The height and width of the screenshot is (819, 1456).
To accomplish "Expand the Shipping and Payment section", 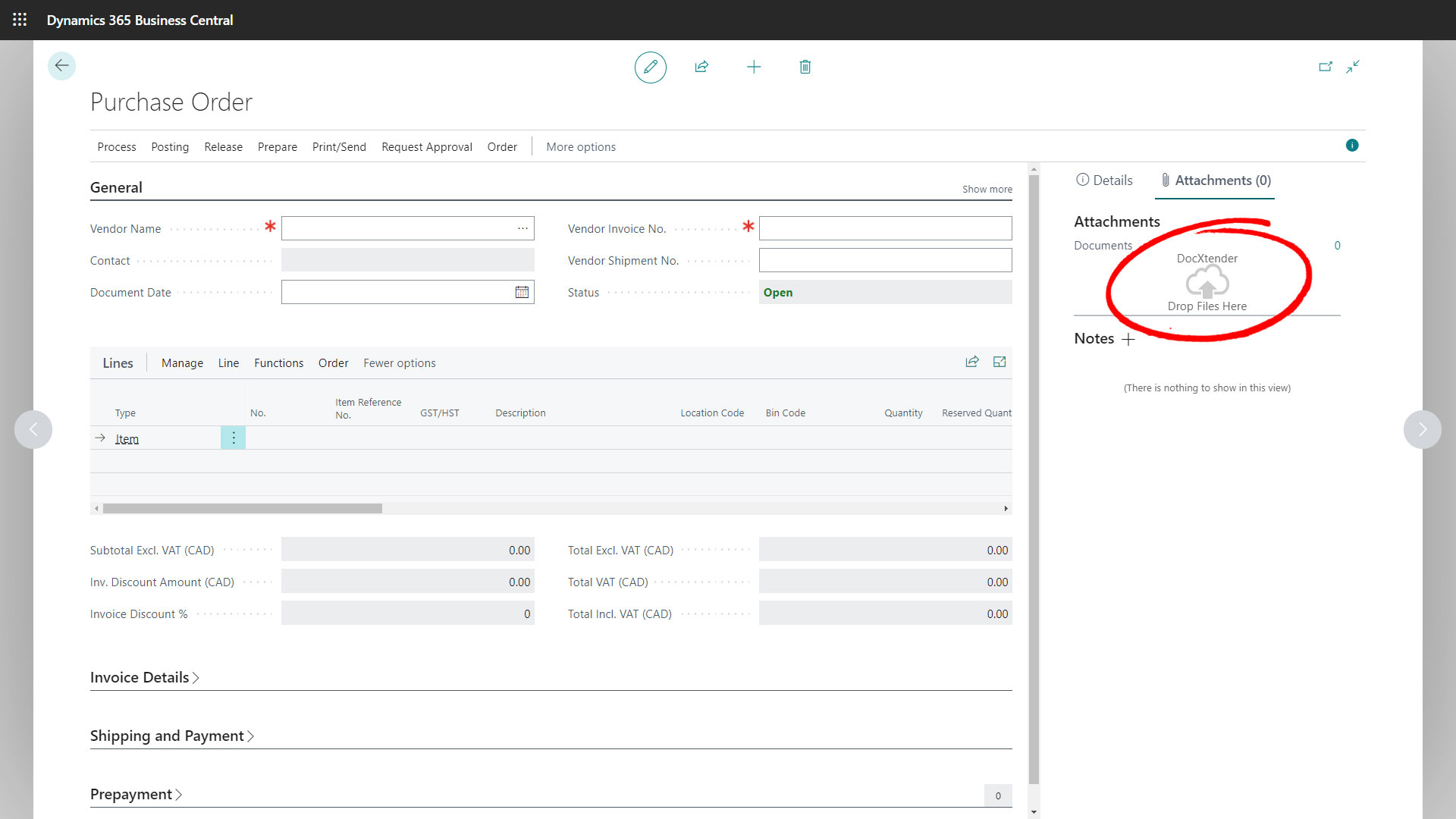I will (x=172, y=736).
